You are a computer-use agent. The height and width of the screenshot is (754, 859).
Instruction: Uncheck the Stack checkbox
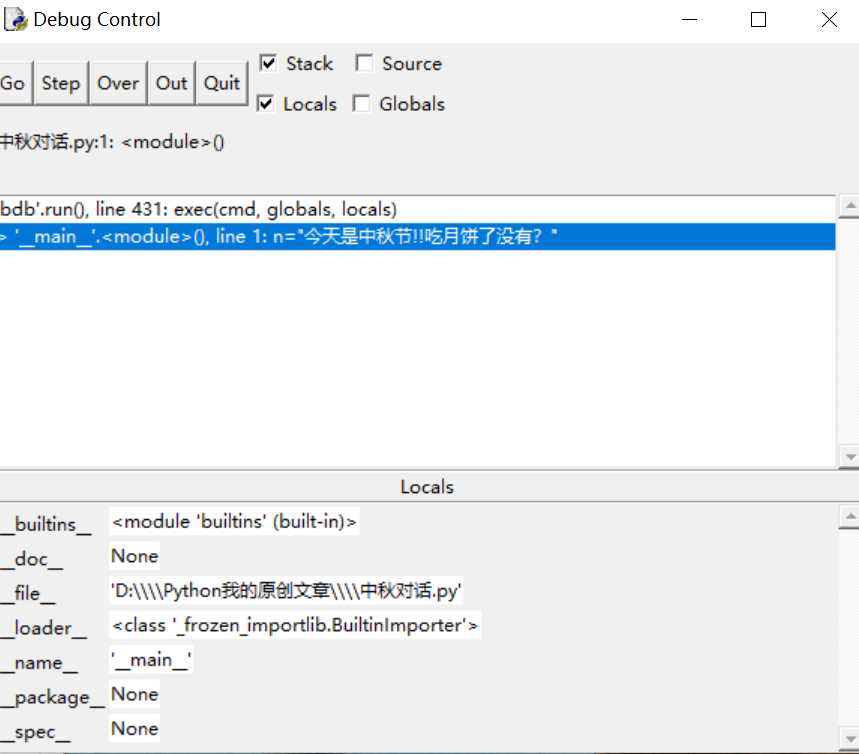click(x=268, y=63)
